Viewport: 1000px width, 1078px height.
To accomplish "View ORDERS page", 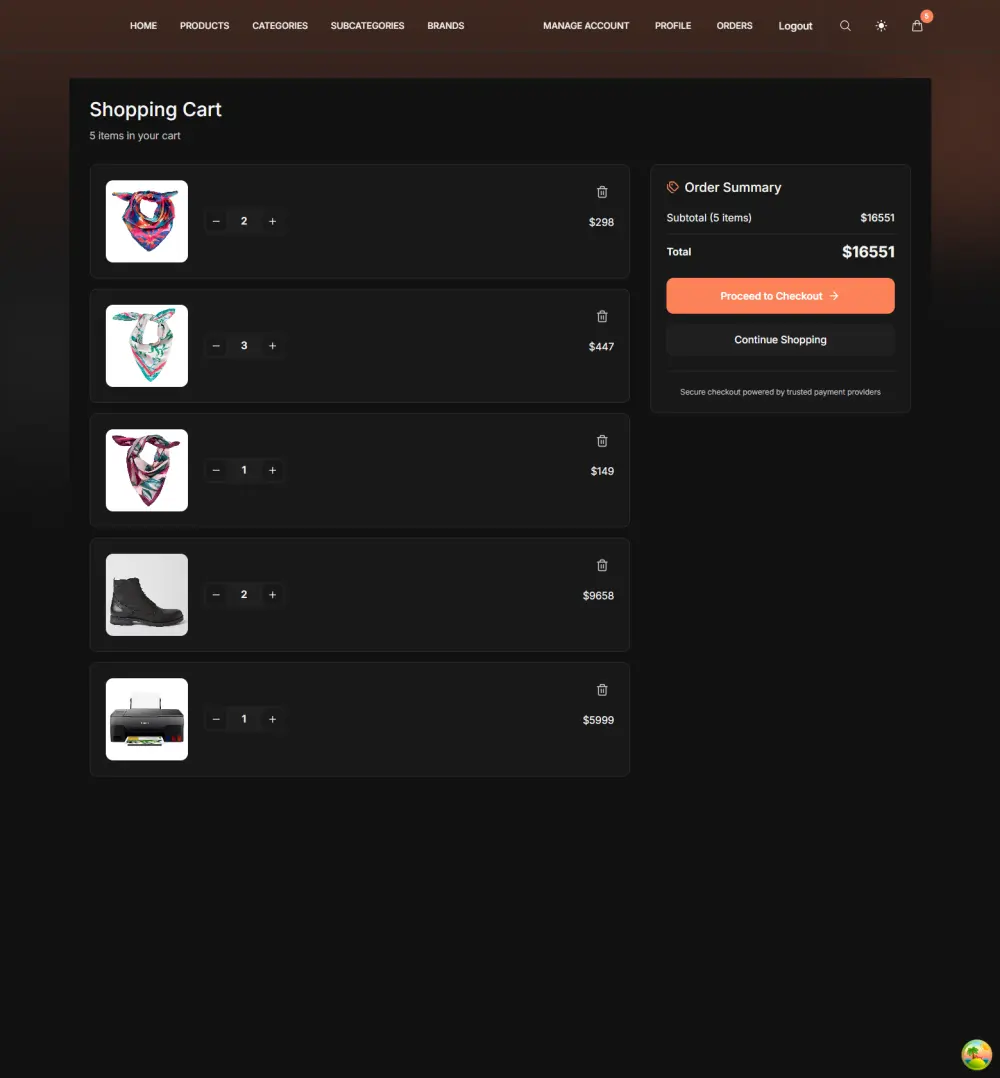I will [735, 25].
